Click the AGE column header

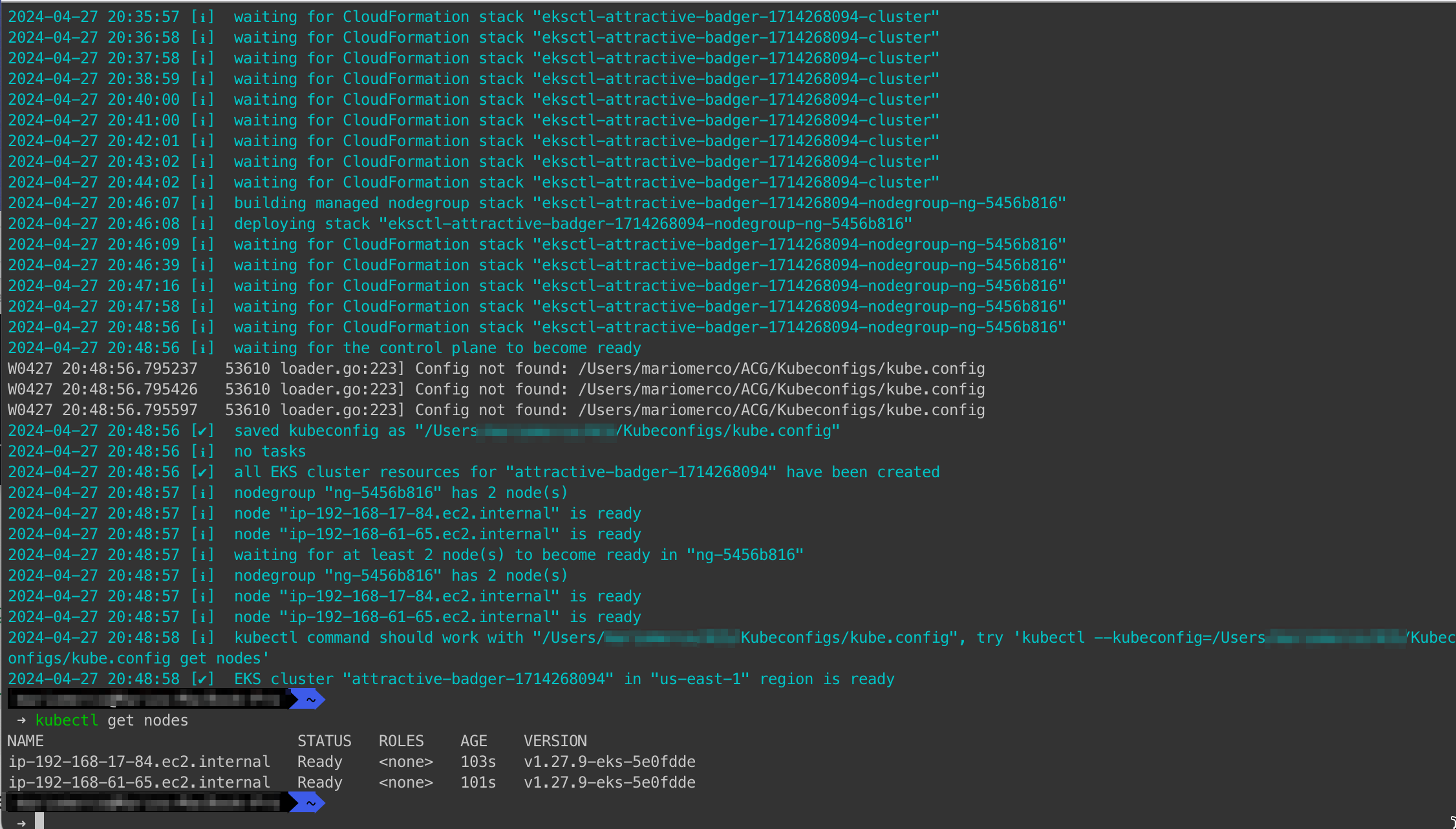[x=474, y=741]
